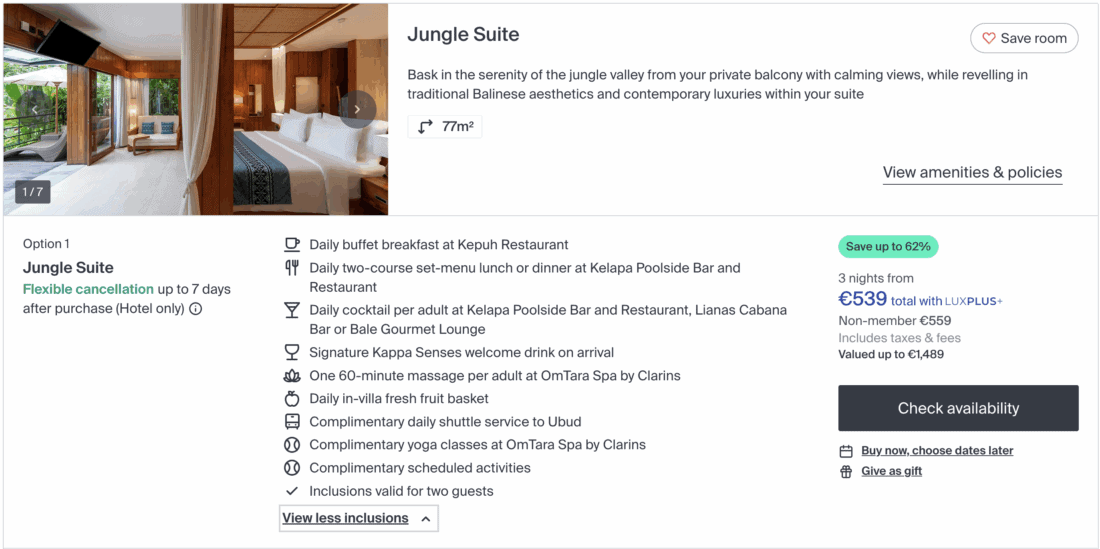Click the fork and knife dining icon
Viewport: 1100px width, 549px height.
pyautogui.click(x=292, y=268)
